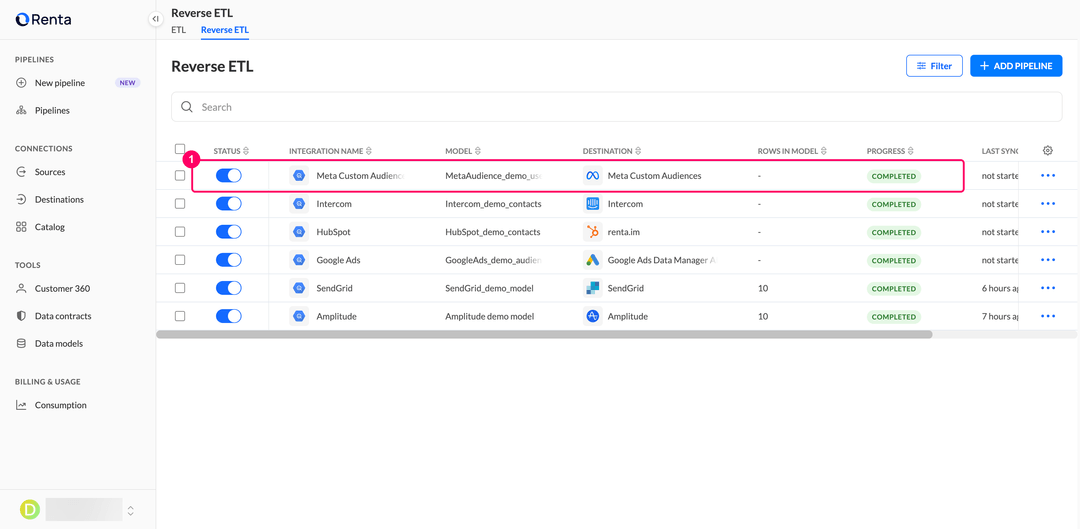Click the COMPLETED badge in the SendGrid row
The width and height of the screenshot is (1080, 529).
tap(893, 289)
